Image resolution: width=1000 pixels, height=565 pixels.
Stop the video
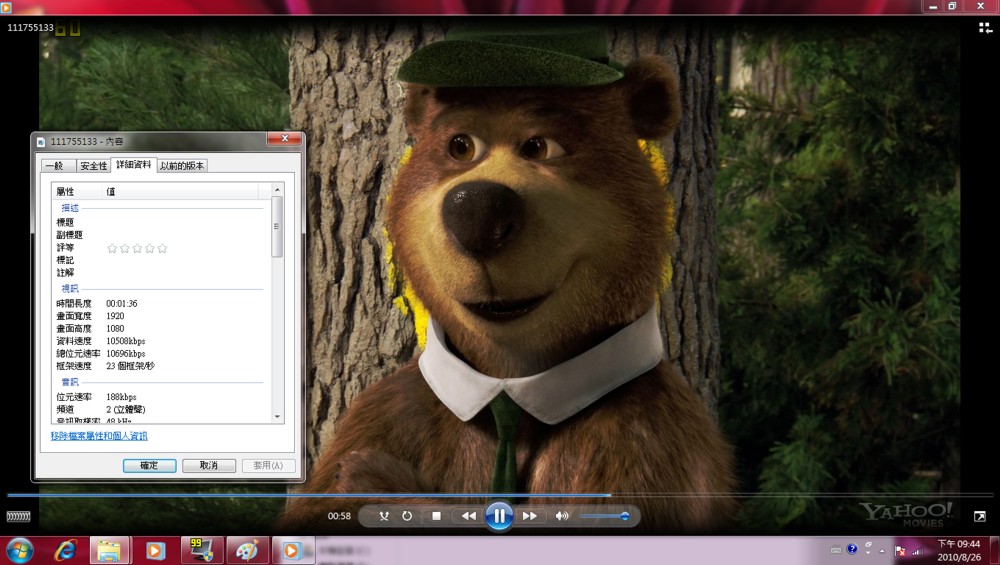pyautogui.click(x=436, y=516)
